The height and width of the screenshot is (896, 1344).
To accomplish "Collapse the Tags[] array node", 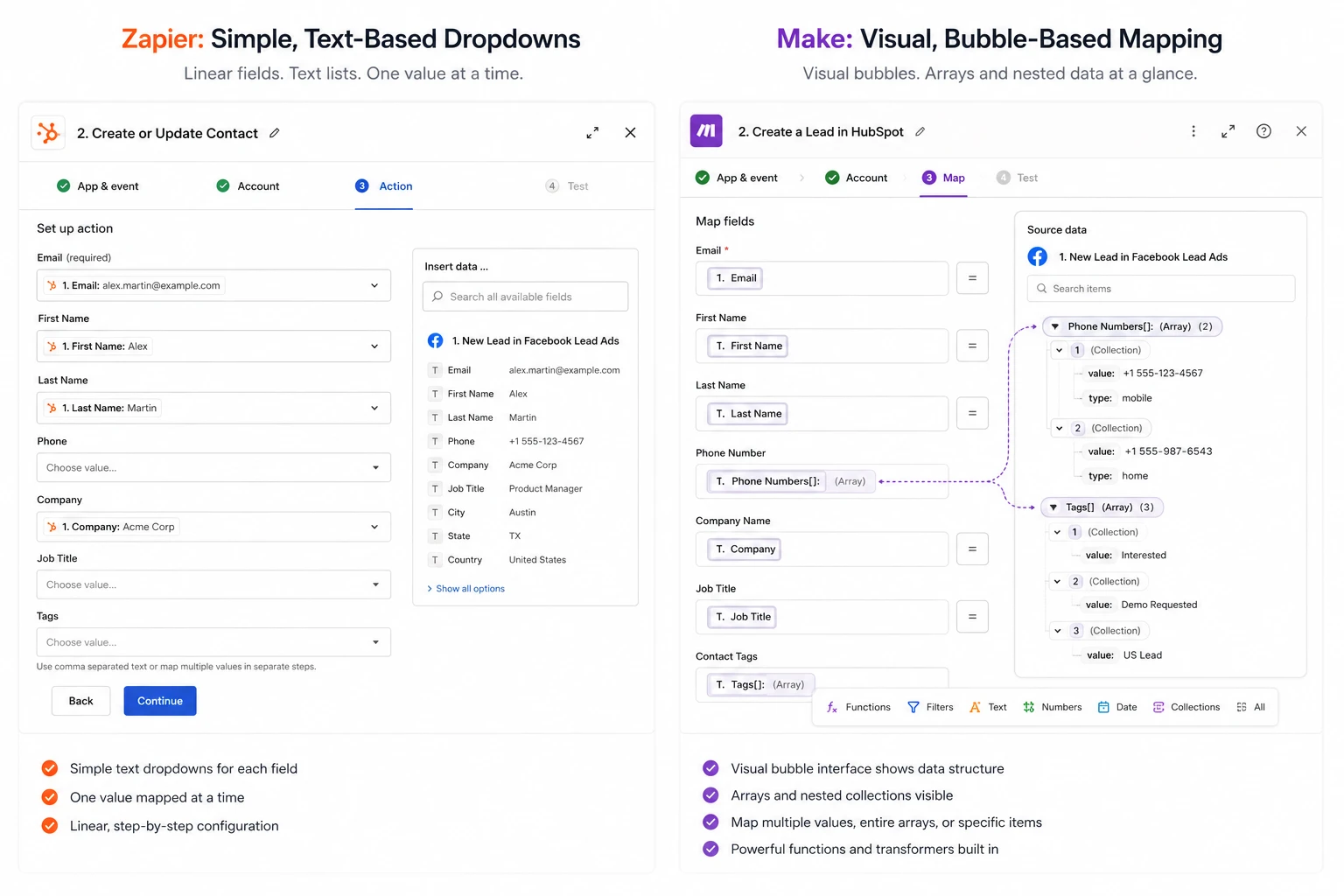I will pyautogui.click(x=1053, y=507).
